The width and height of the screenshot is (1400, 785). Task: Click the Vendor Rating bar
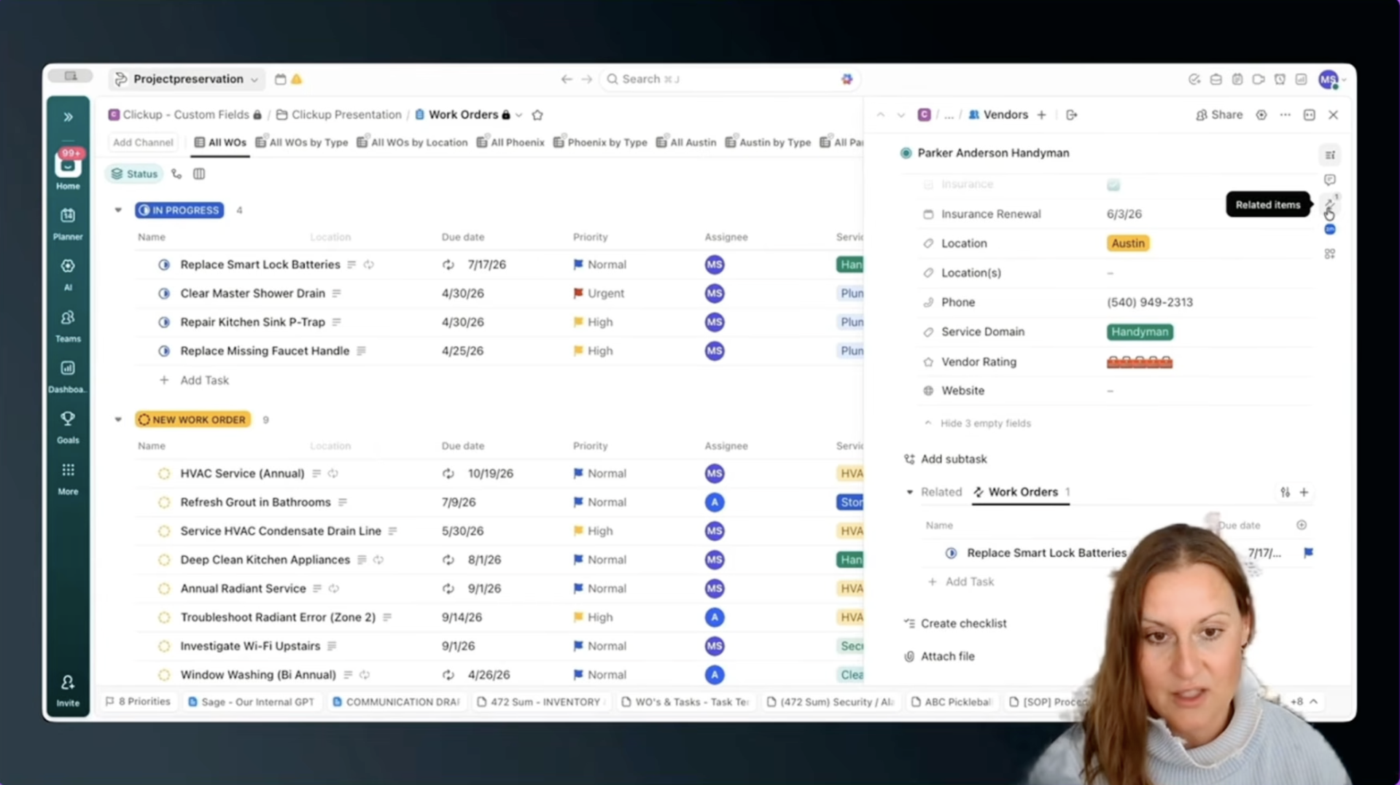(x=1139, y=361)
